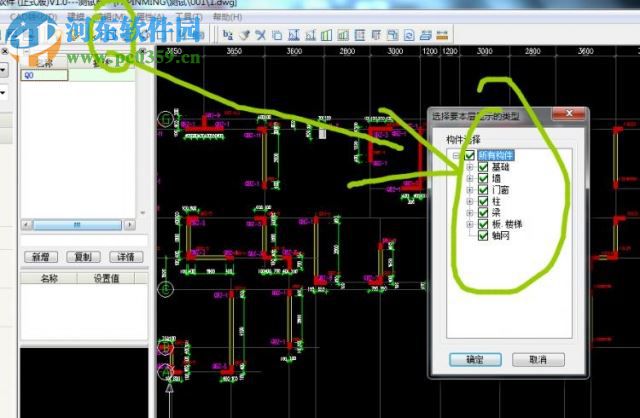Click the blue refresh arrows toolbar icon
The image size is (640, 418).
(409, 35)
